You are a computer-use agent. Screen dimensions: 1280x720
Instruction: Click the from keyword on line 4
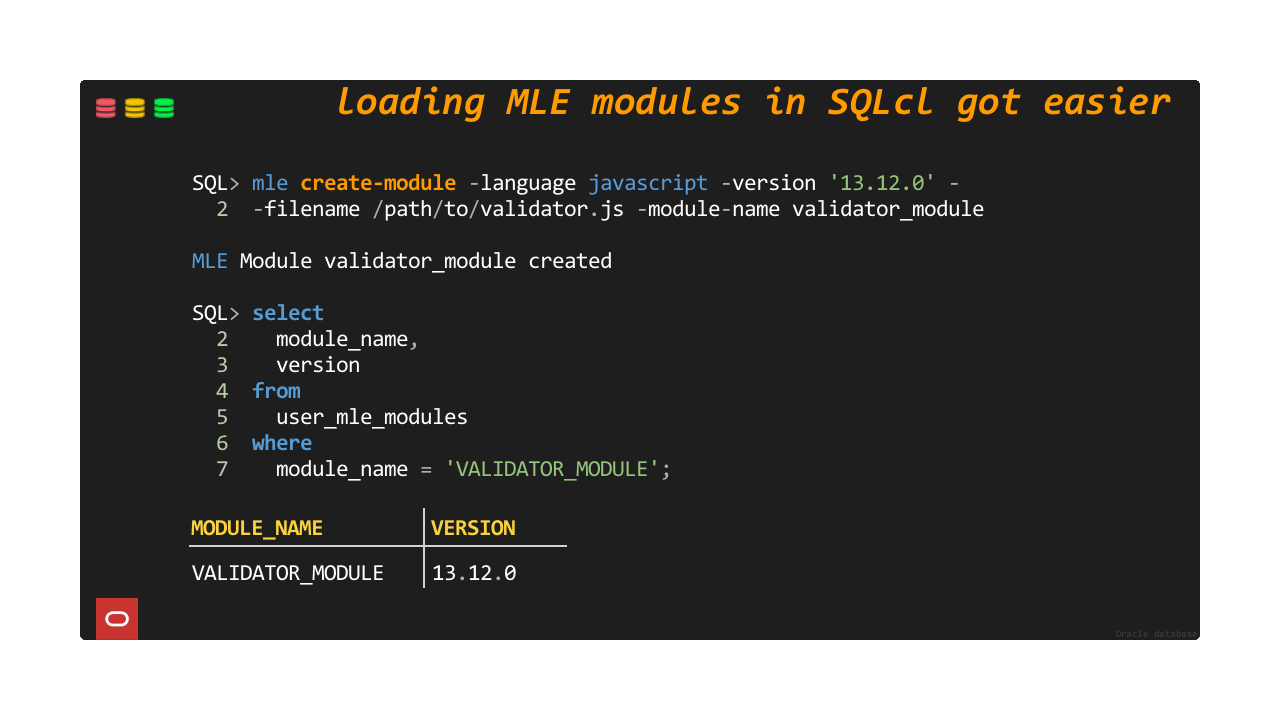[276, 391]
